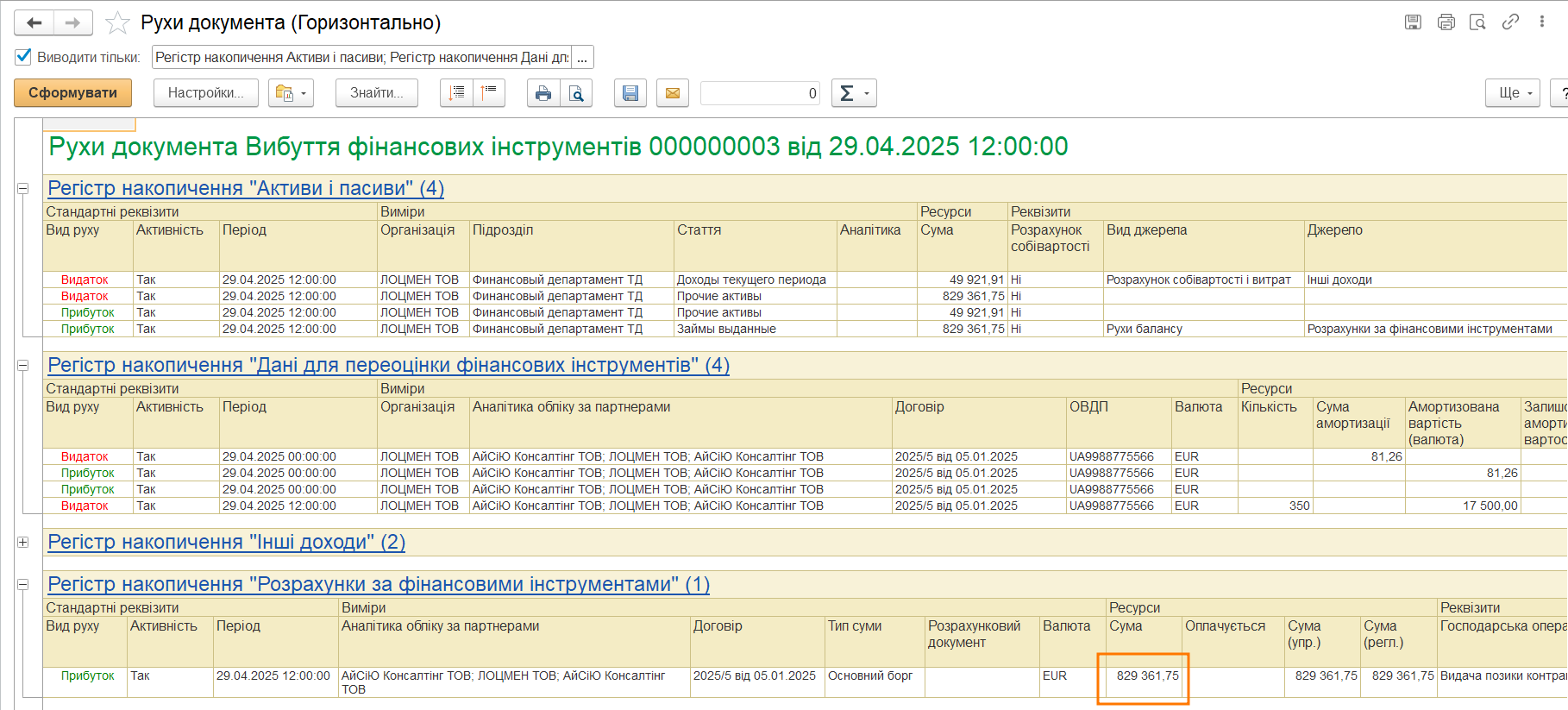Add the report to favorites with the star

[117, 23]
